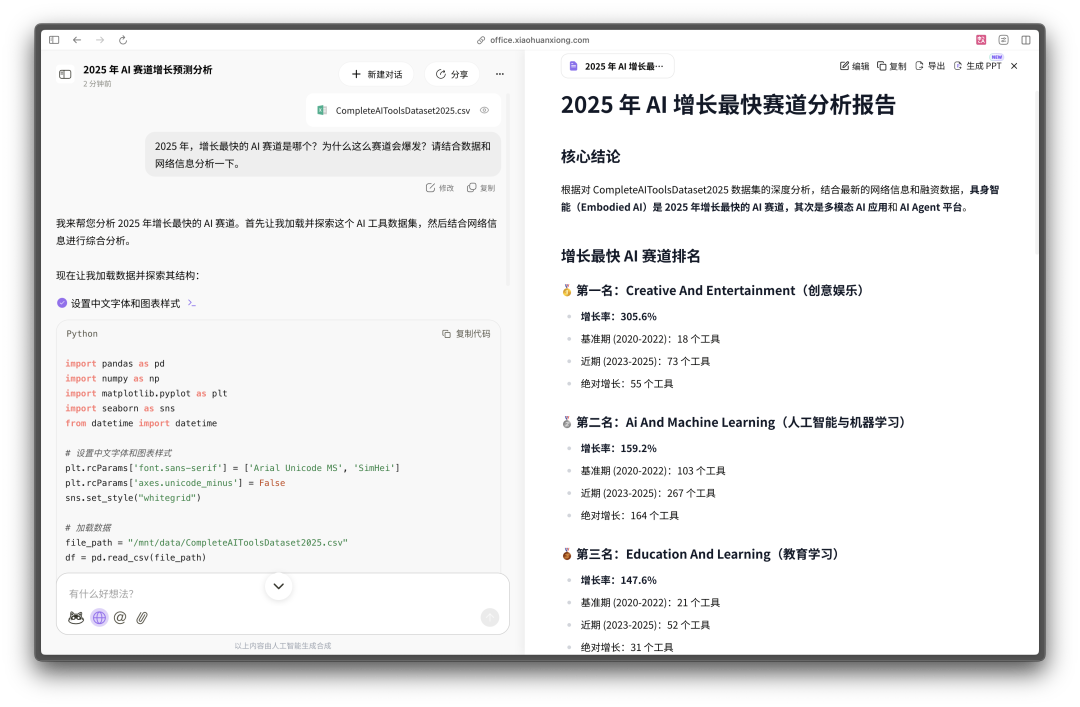
Task: Toggle the browser sidebar panel icon
Action: (x=54, y=40)
